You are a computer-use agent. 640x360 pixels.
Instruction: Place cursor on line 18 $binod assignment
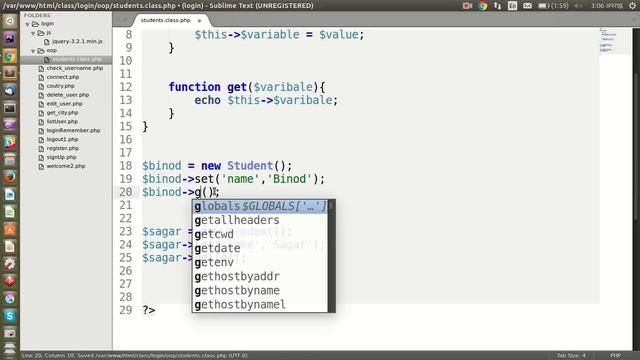(217, 166)
